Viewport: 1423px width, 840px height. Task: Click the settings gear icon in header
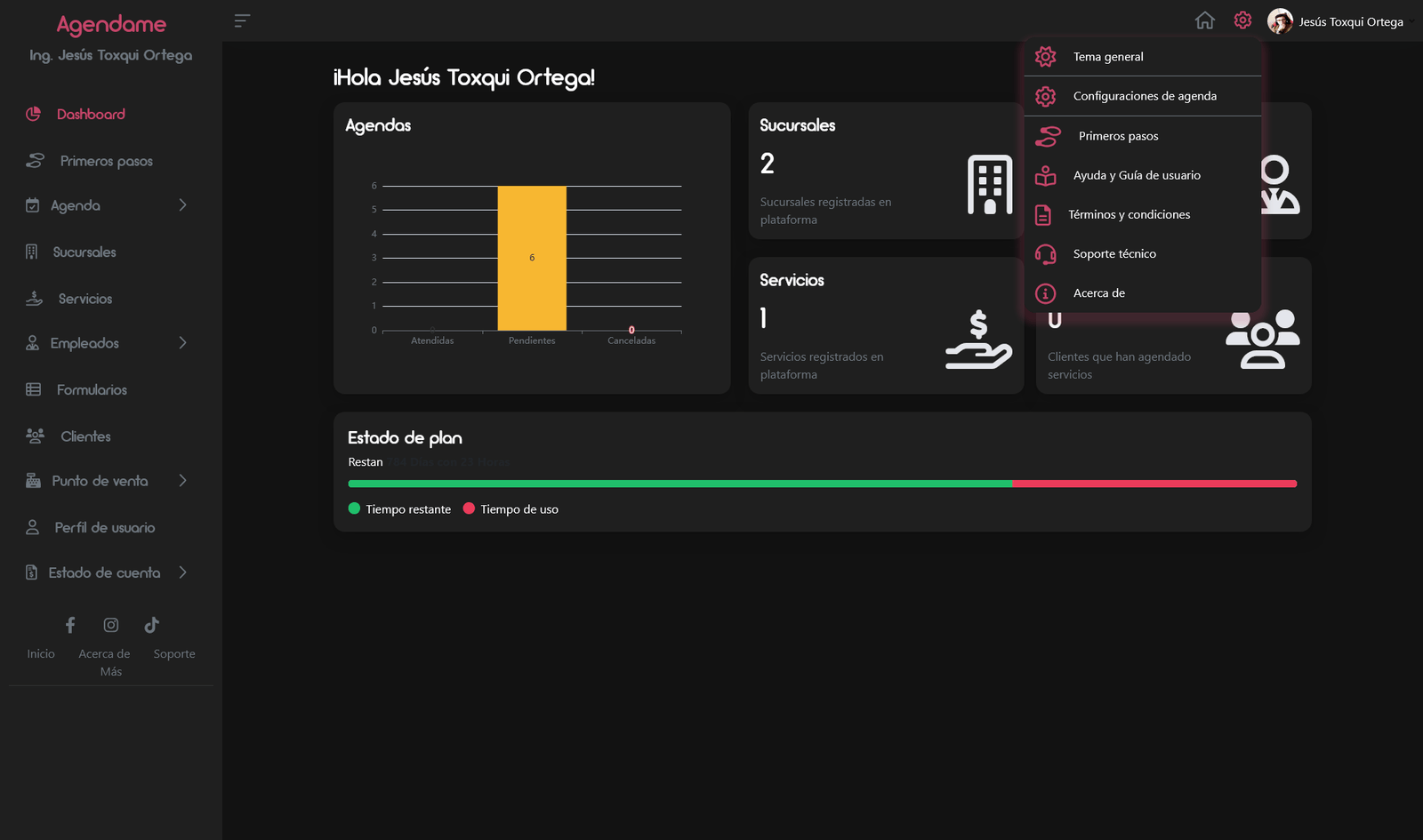pos(1242,20)
